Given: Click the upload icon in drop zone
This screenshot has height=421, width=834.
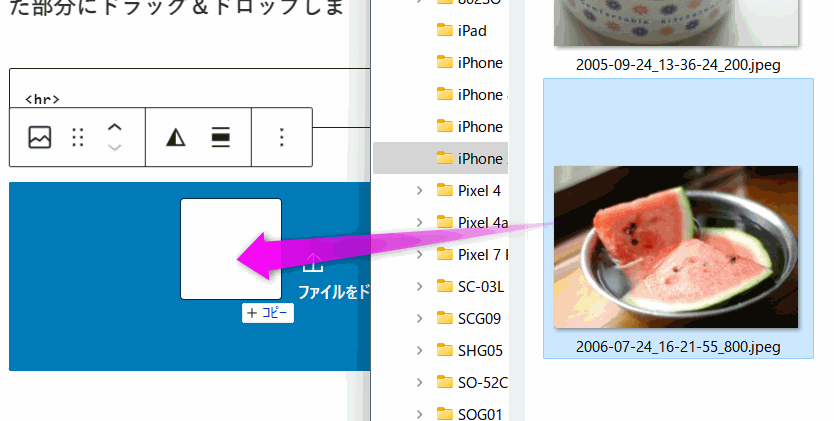Looking at the screenshot, I should [x=313, y=263].
